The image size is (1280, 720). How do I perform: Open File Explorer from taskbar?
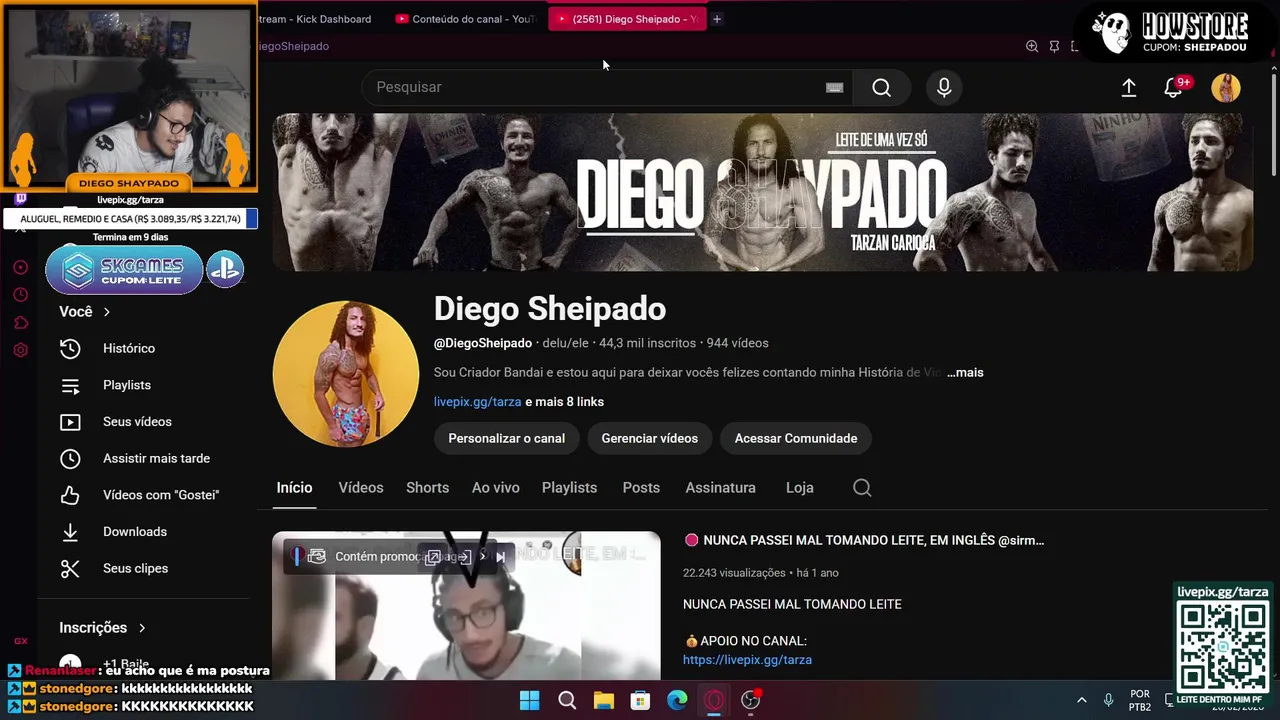click(x=604, y=700)
